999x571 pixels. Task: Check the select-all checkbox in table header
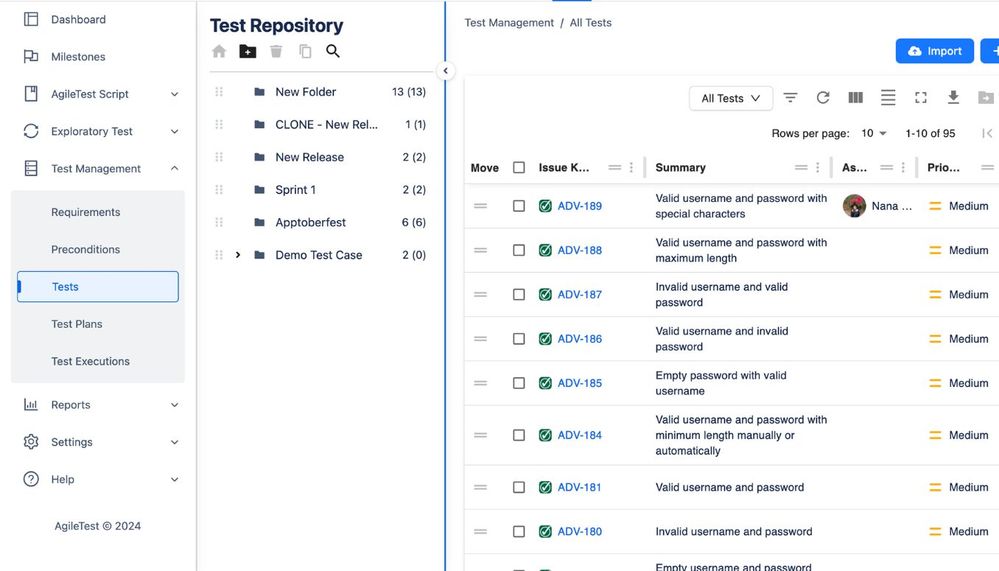[519, 168]
